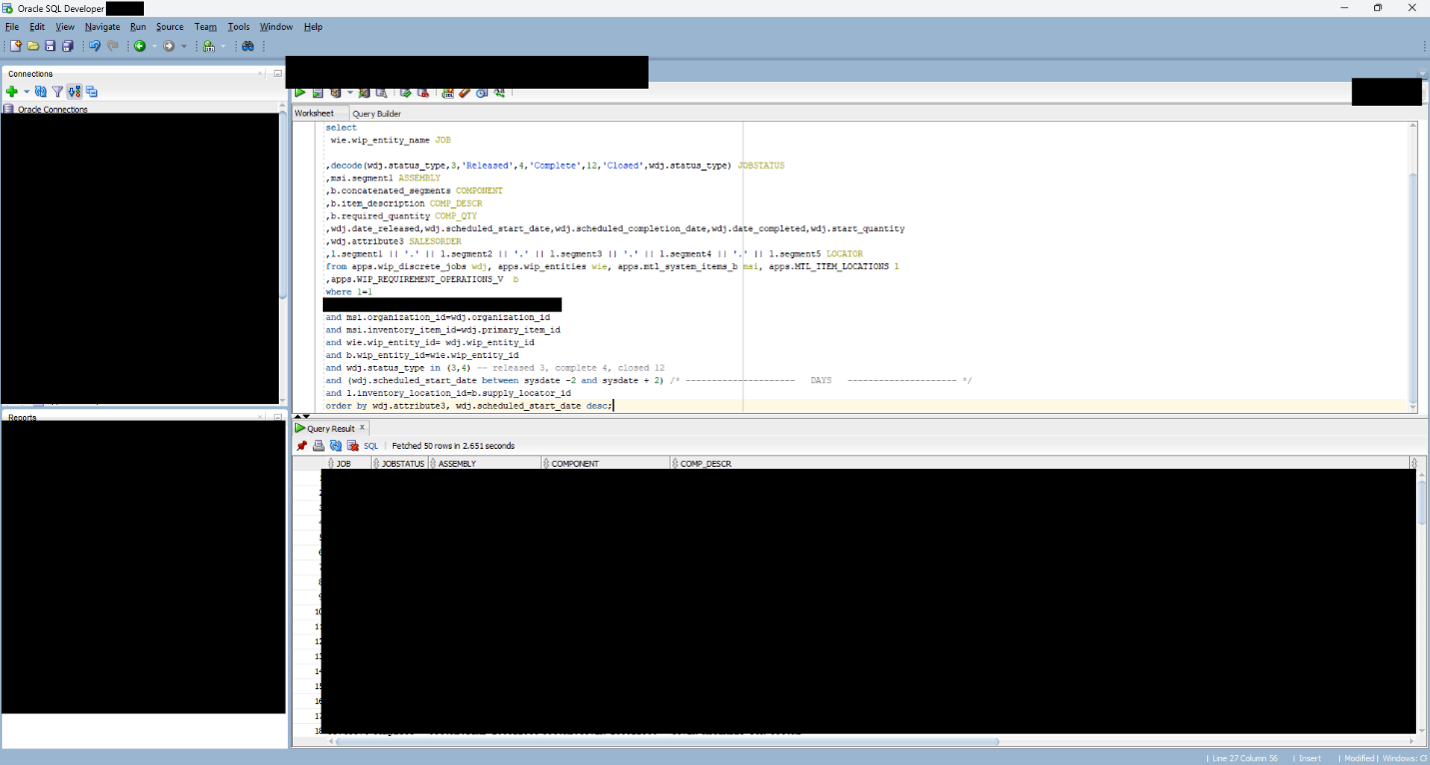Click the filter funnel icon in Connections
The image size is (1430, 765).
[x=57, y=91]
